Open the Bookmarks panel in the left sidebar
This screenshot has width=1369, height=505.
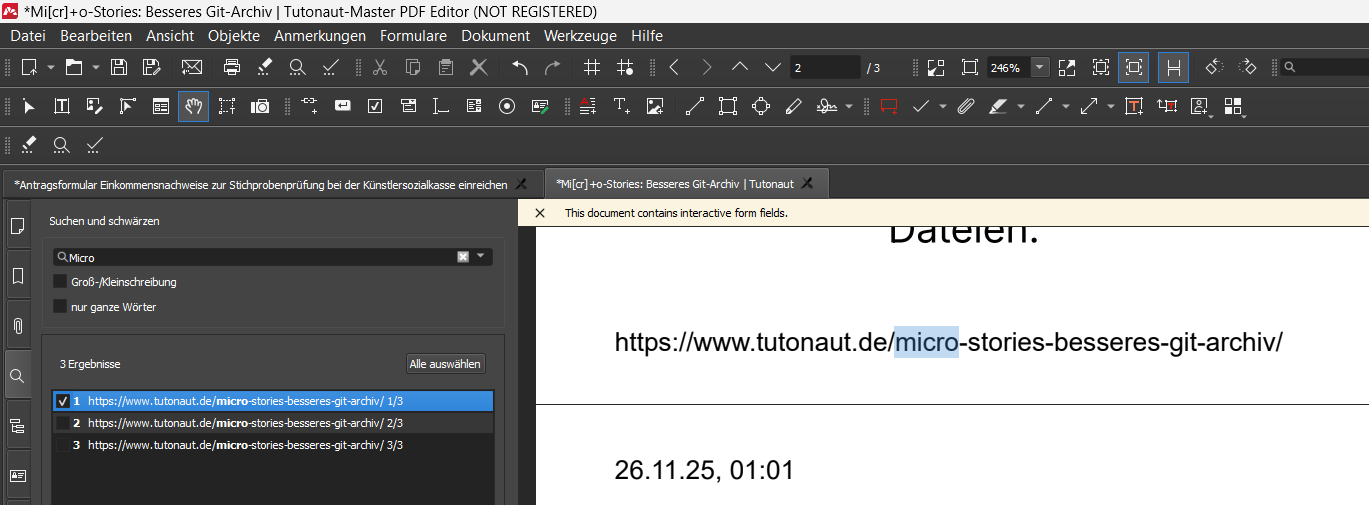tap(17, 276)
